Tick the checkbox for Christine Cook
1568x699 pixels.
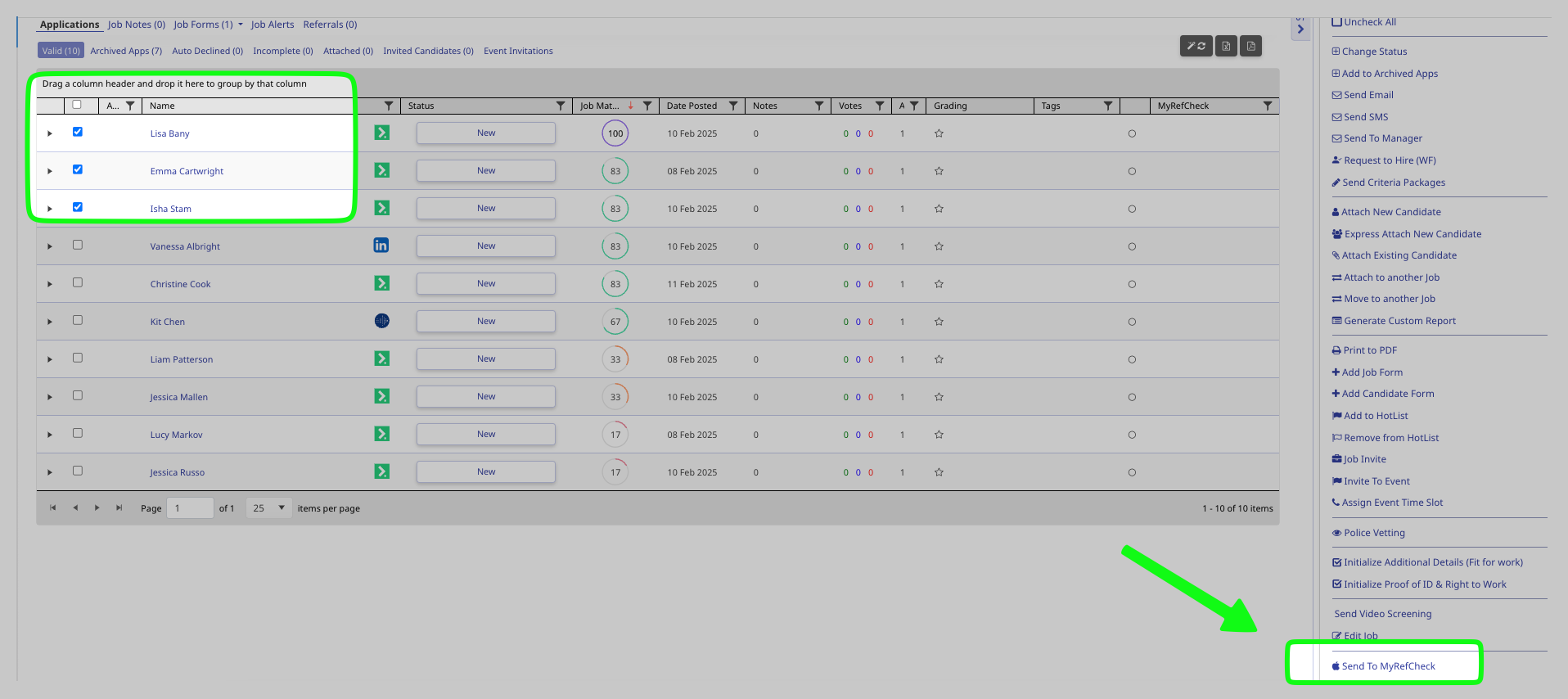78,282
